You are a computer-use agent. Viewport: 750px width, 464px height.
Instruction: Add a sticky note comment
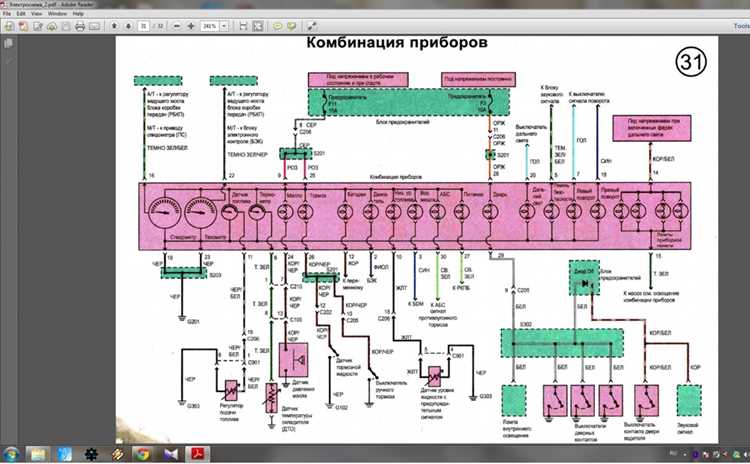[277, 25]
